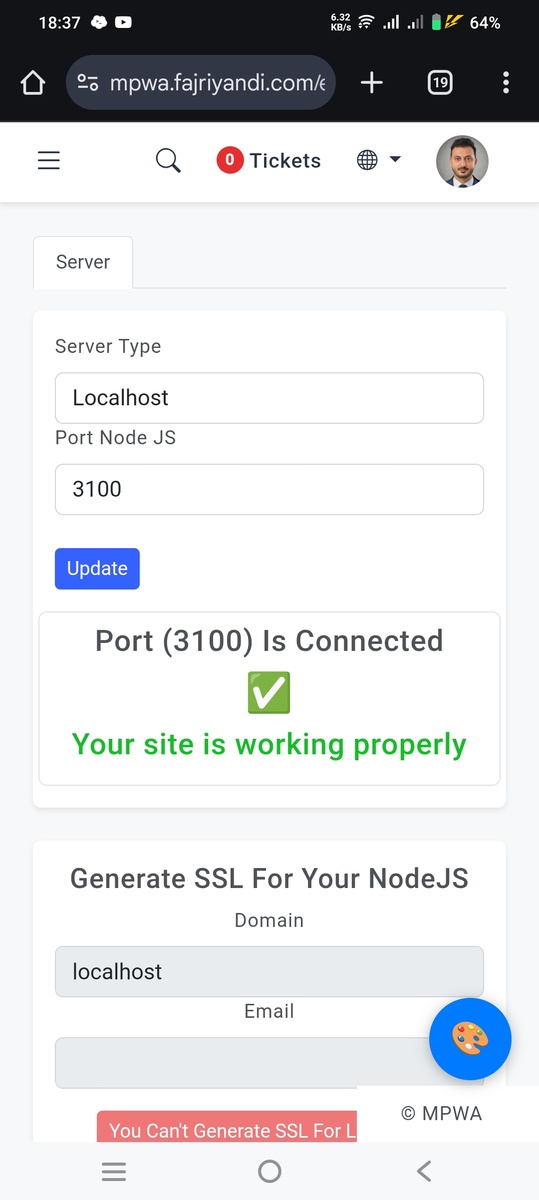Open the hamburger sidebar menu
Viewport: 539px width, 1200px height.
point(49,160)
